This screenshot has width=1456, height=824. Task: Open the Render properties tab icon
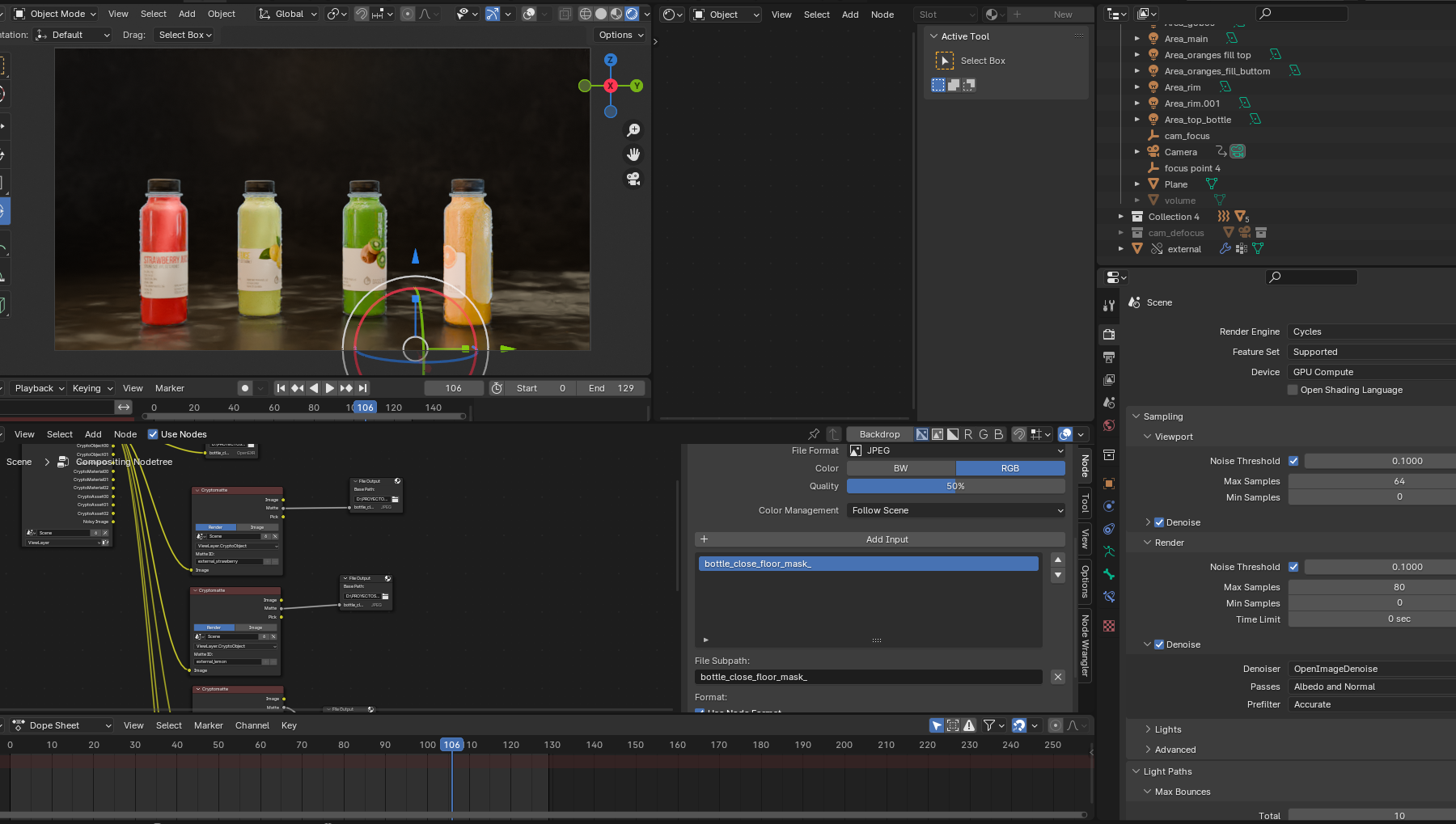(1109, 334)
